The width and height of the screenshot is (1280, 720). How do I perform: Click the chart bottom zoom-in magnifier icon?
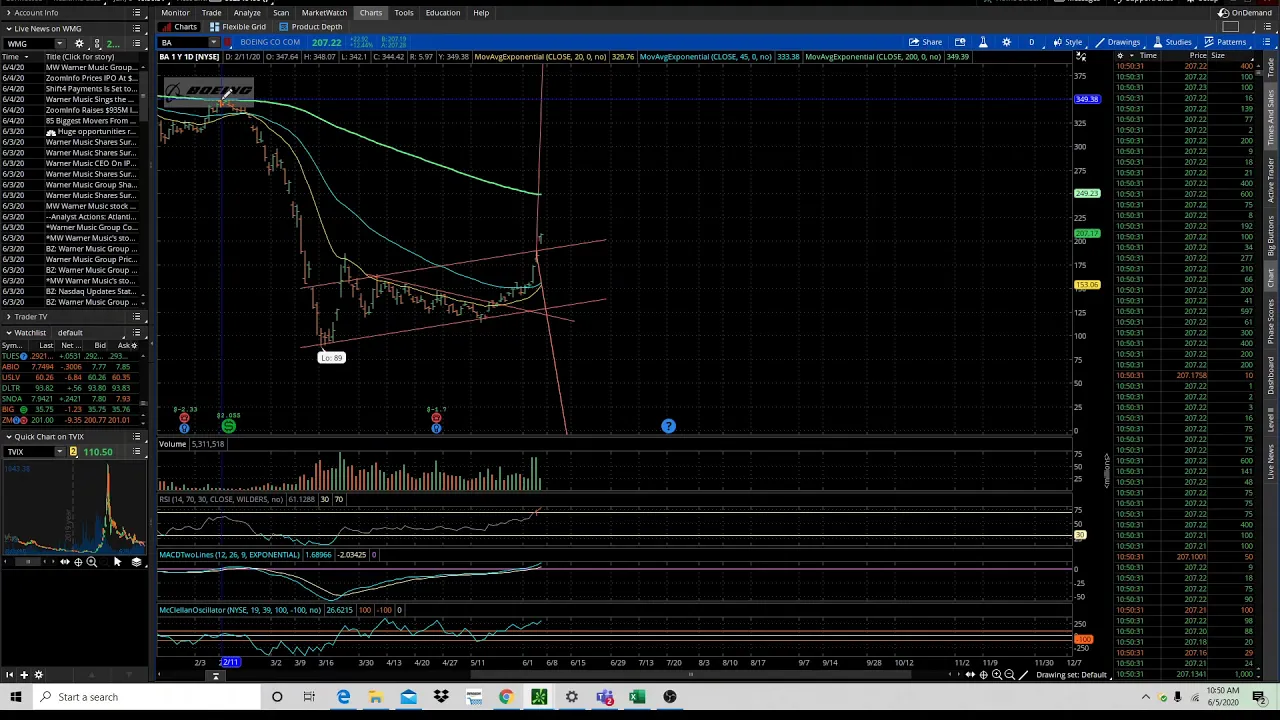pos(996,675)
